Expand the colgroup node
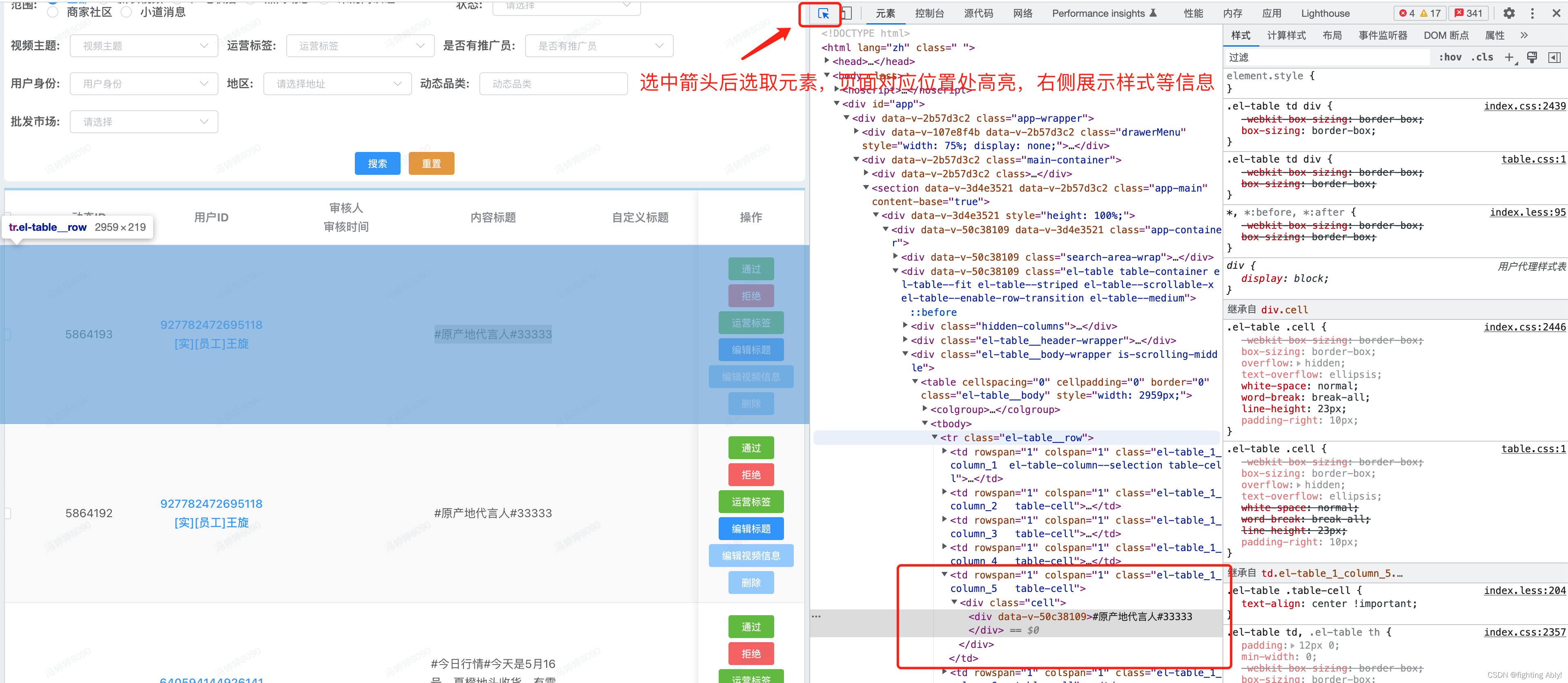This screenshot has height=683, width=1568. tap(924, 408)
